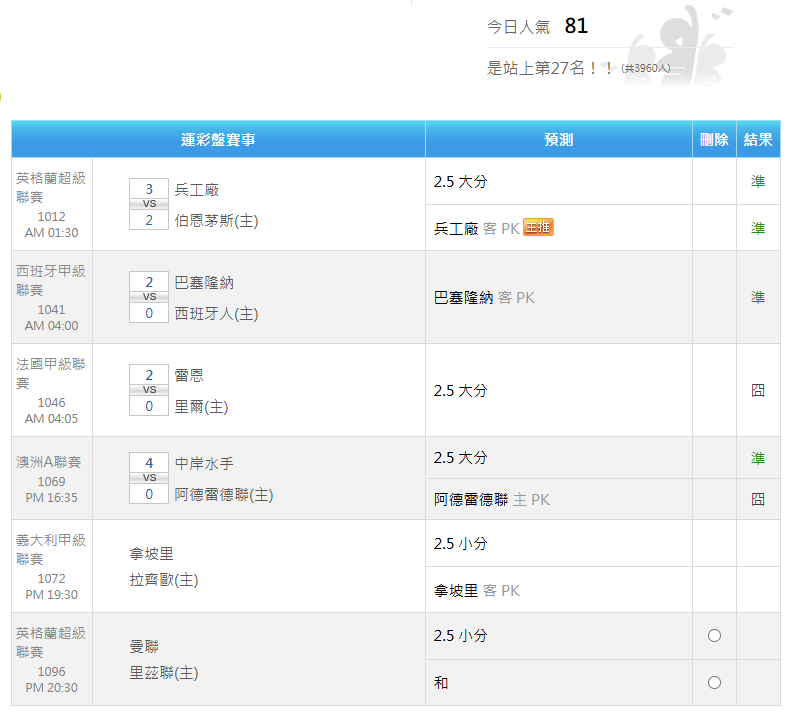Select delete radio for the 和 prediction

[714, 683]
